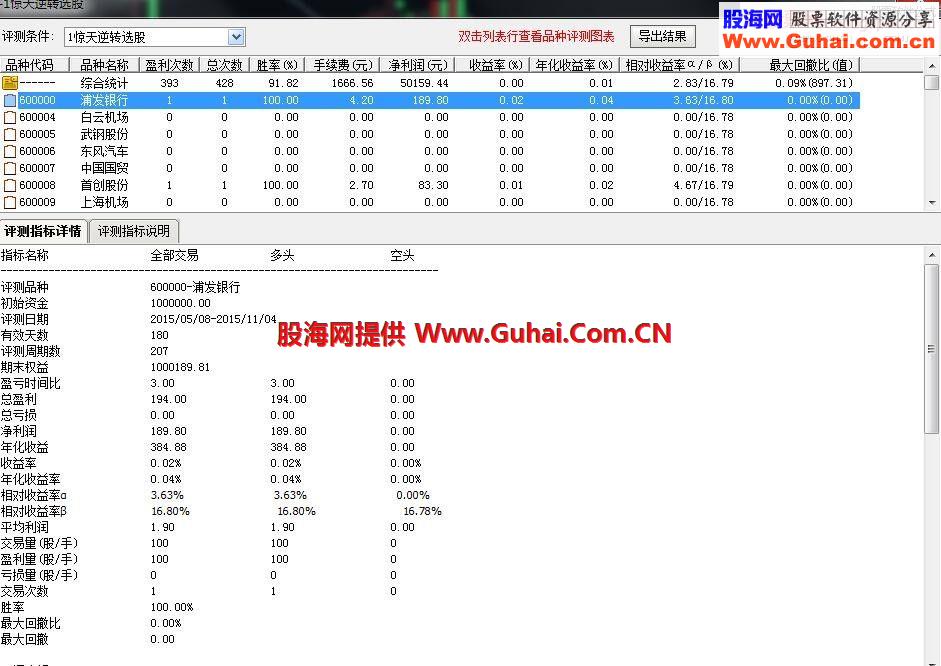This screenshot has height=666, width=941.
Task: Click the 600000-浦发银行 detail value
Action: pos(195,287)
